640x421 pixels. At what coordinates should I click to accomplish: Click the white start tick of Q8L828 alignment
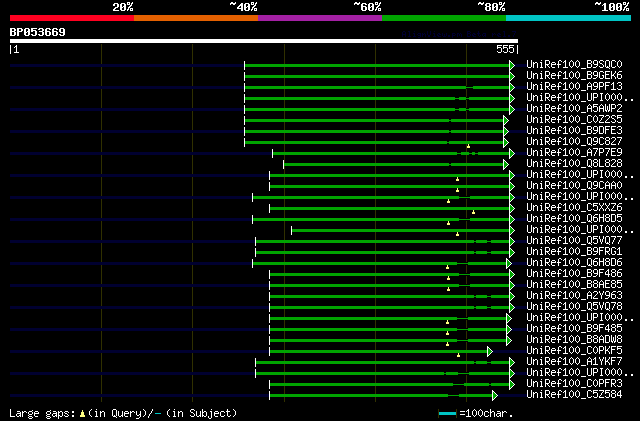coord(284,165)
